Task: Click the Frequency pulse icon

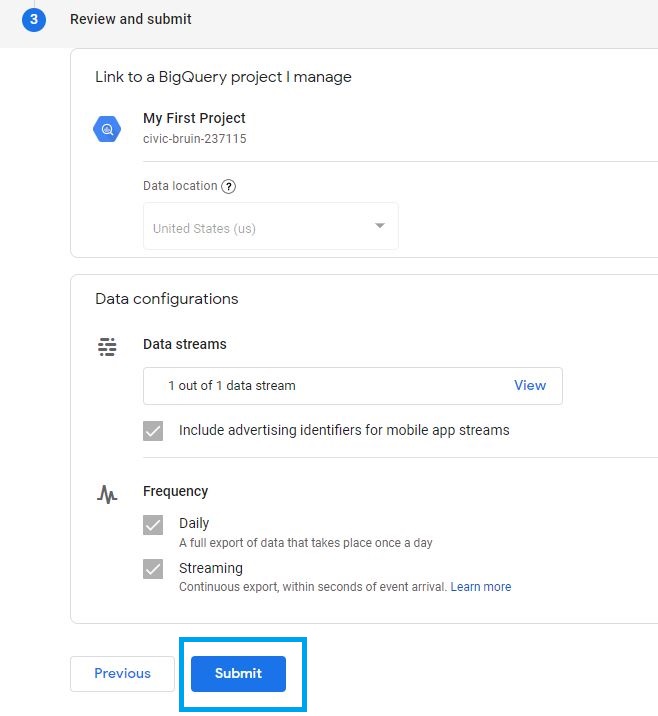Action: (107, 494)
